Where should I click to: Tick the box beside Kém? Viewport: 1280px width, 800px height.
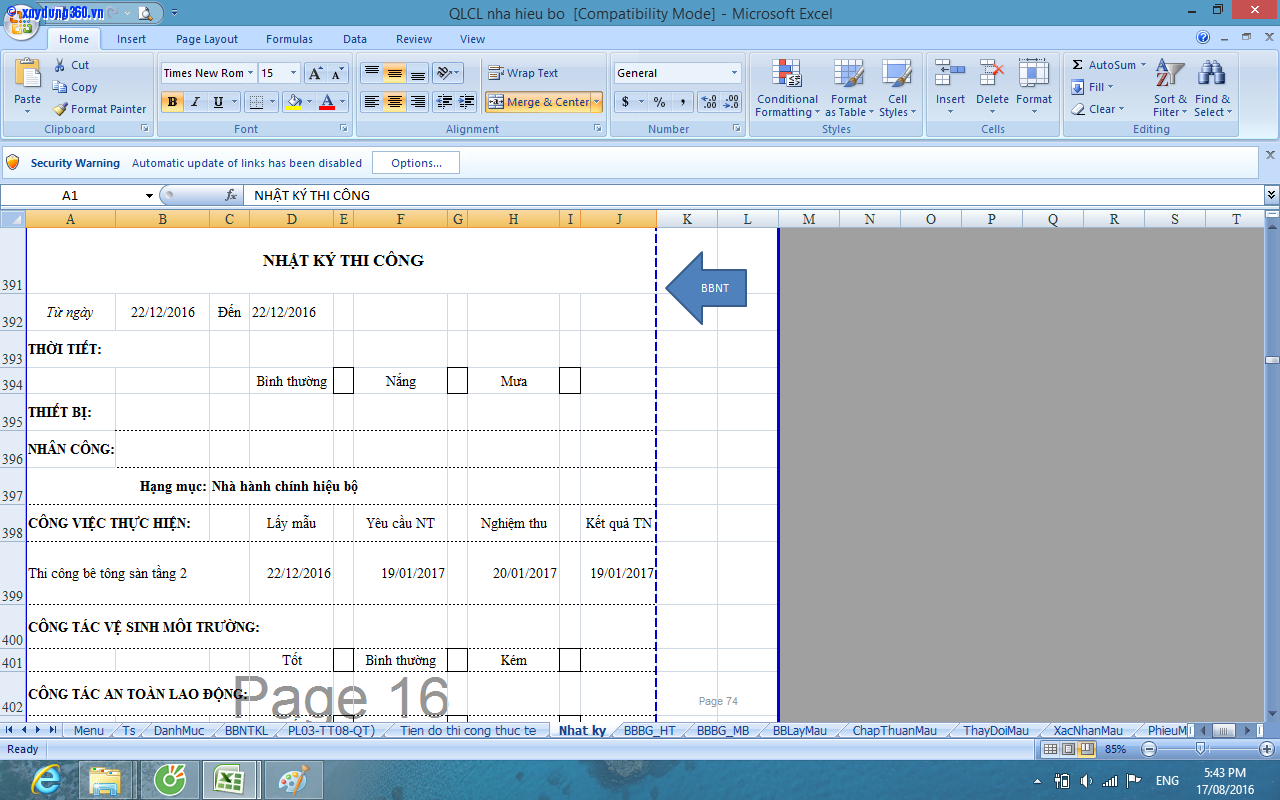point(570,660)
